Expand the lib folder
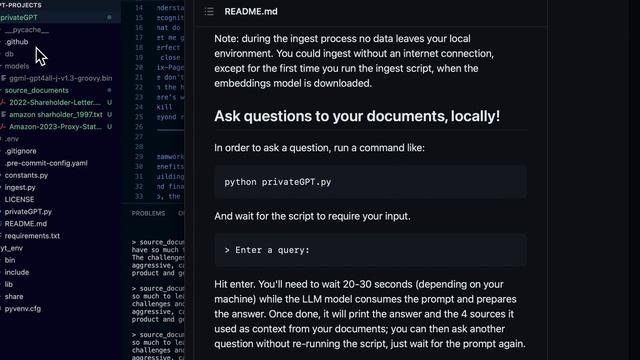Screen dimensions: 640x360 [x=9, y=284]
